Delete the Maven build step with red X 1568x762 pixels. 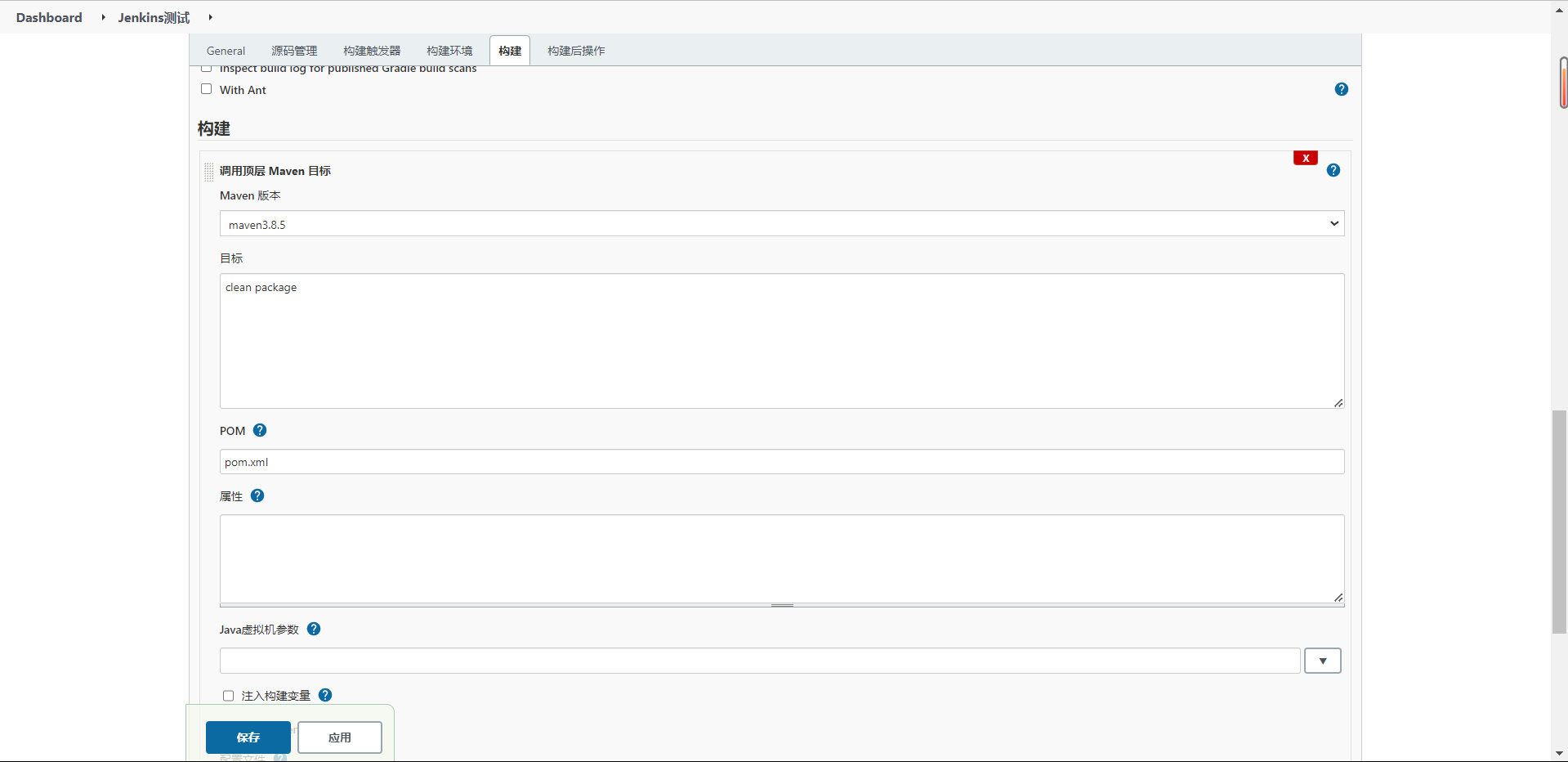(x=1305, y=158)
